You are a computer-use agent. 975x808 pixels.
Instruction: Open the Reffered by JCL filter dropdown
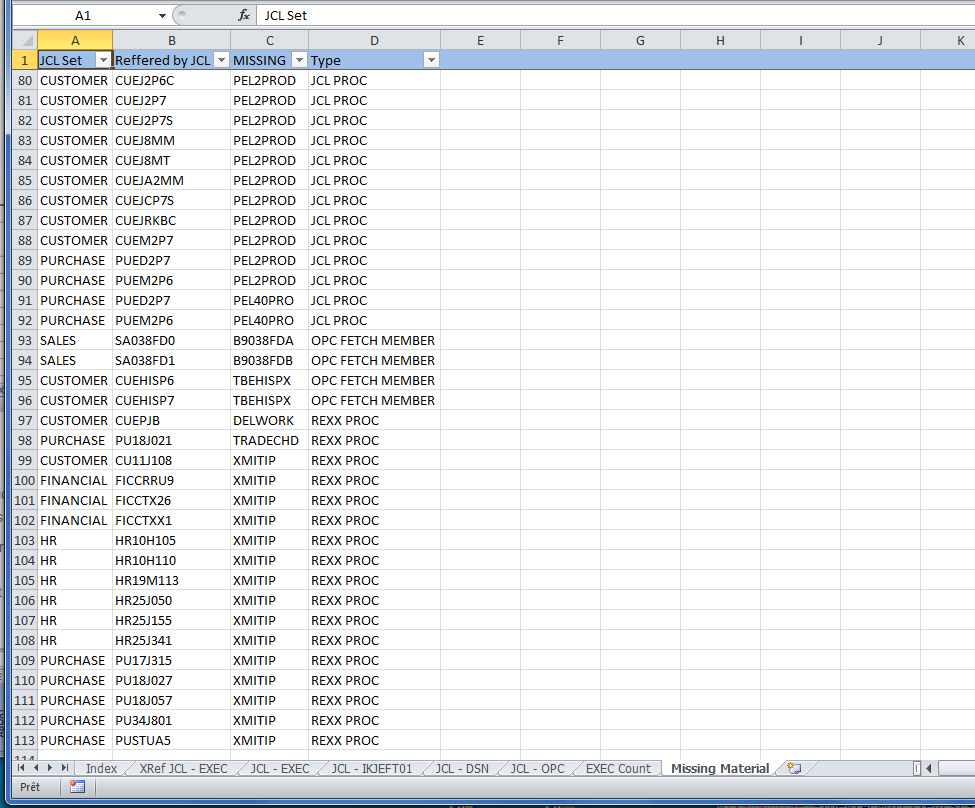coord(221,61)
